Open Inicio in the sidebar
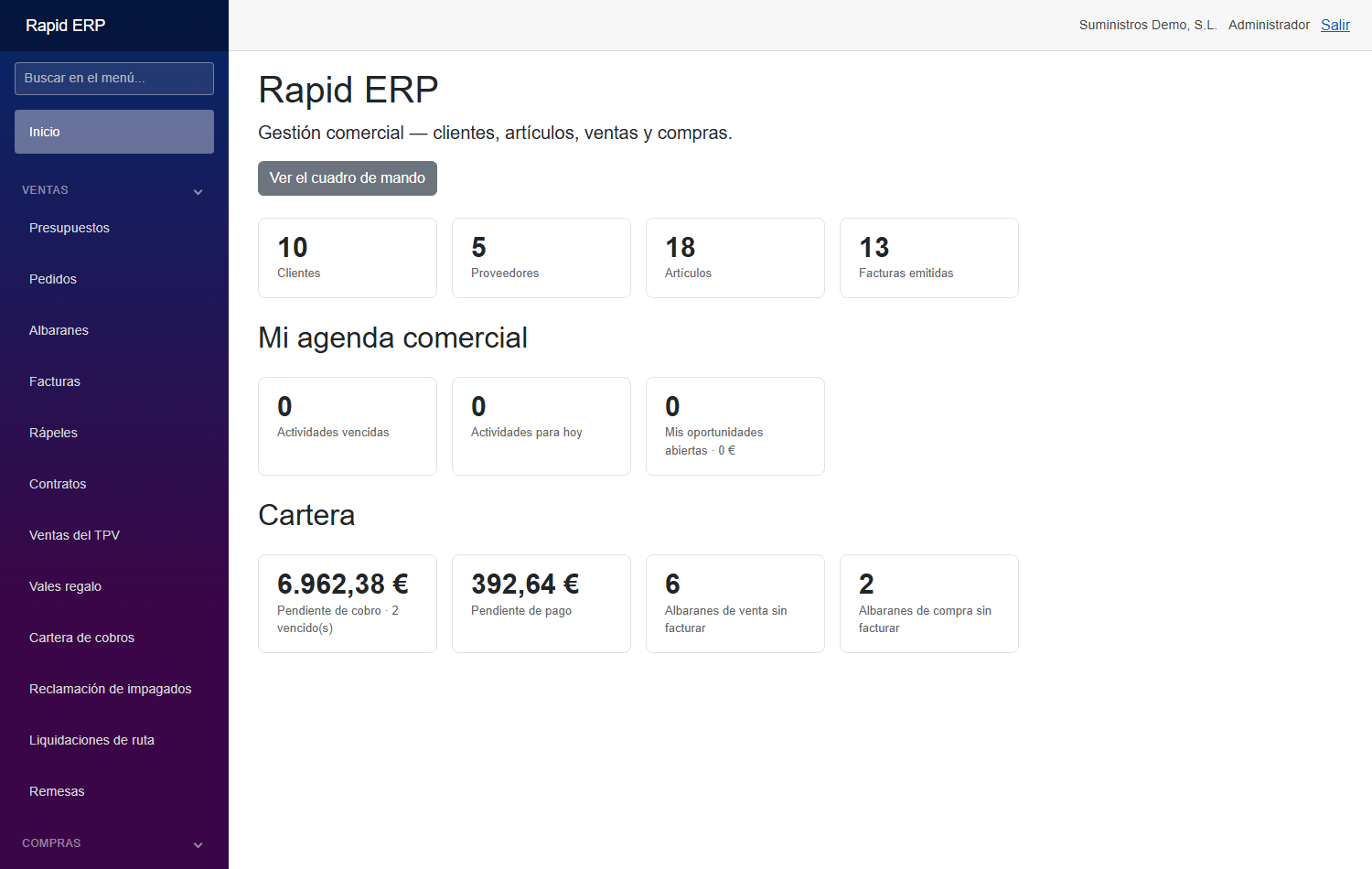 point(114,132)
